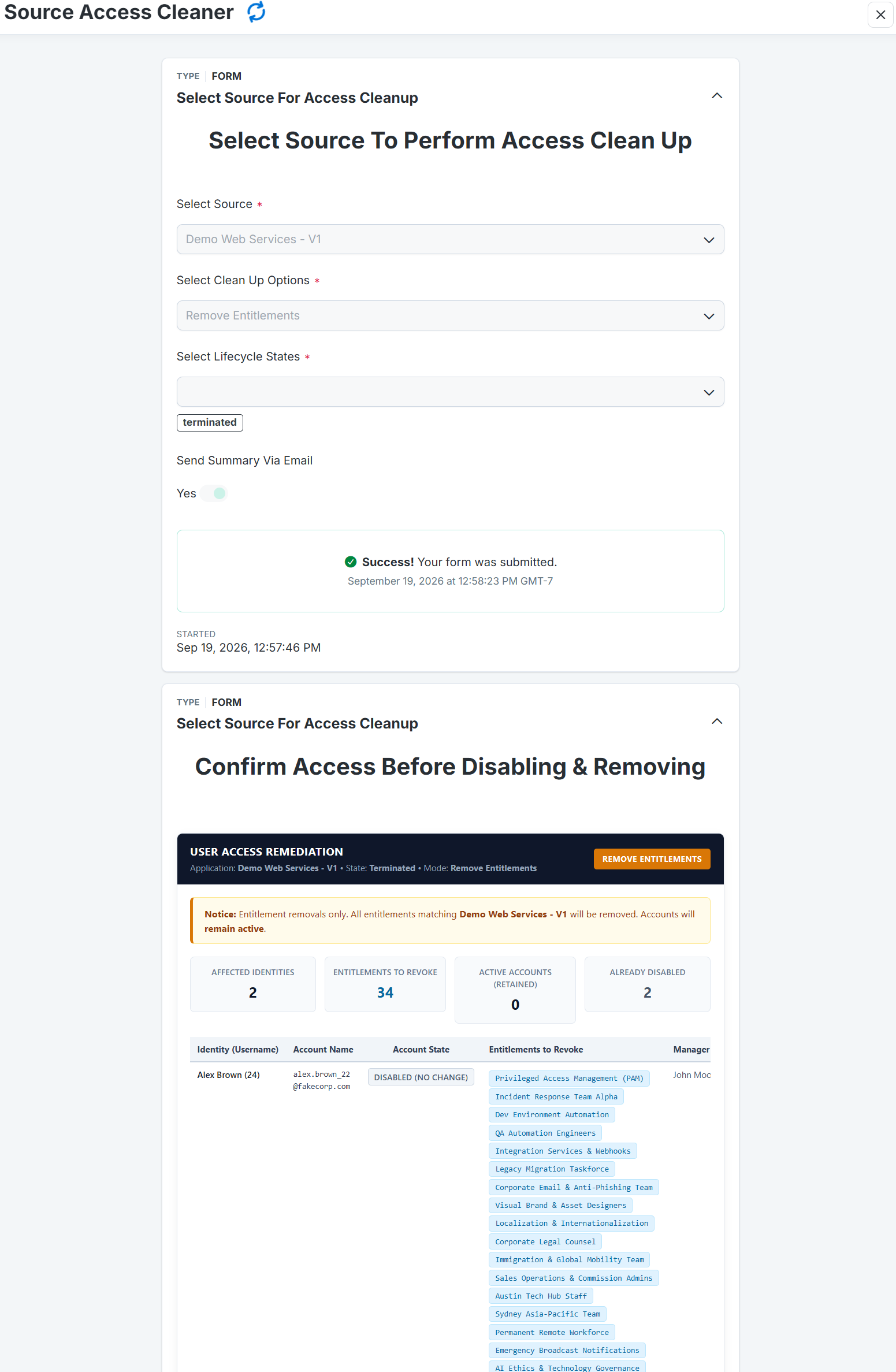Click the Permanent Remote Workforce tag
The width and height of the screenshot is (896, 1372).
(x=552, y=1332)
